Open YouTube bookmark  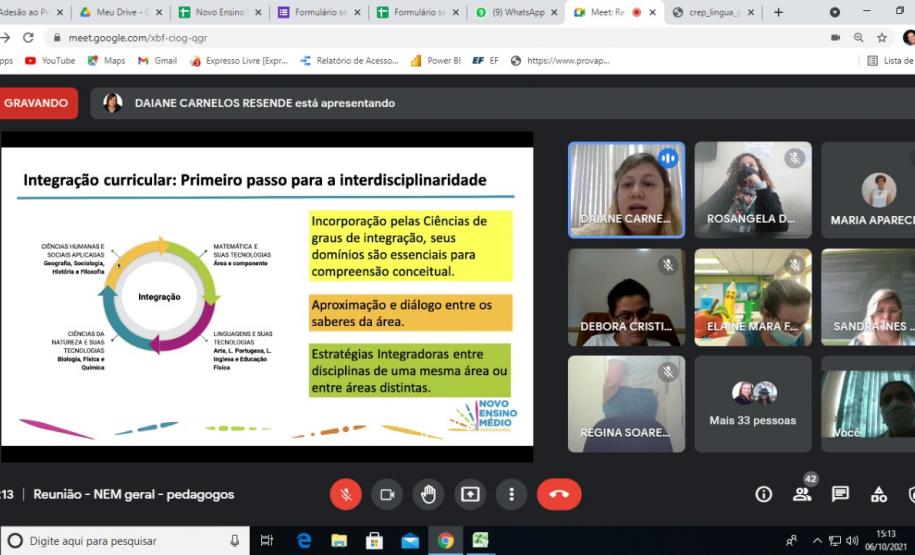coord(50,61)
